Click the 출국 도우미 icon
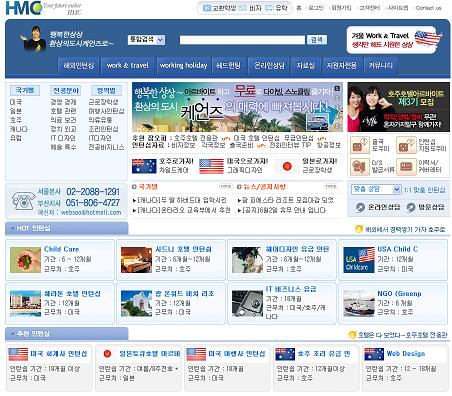452x396 pixels. (x=359, y=145)
